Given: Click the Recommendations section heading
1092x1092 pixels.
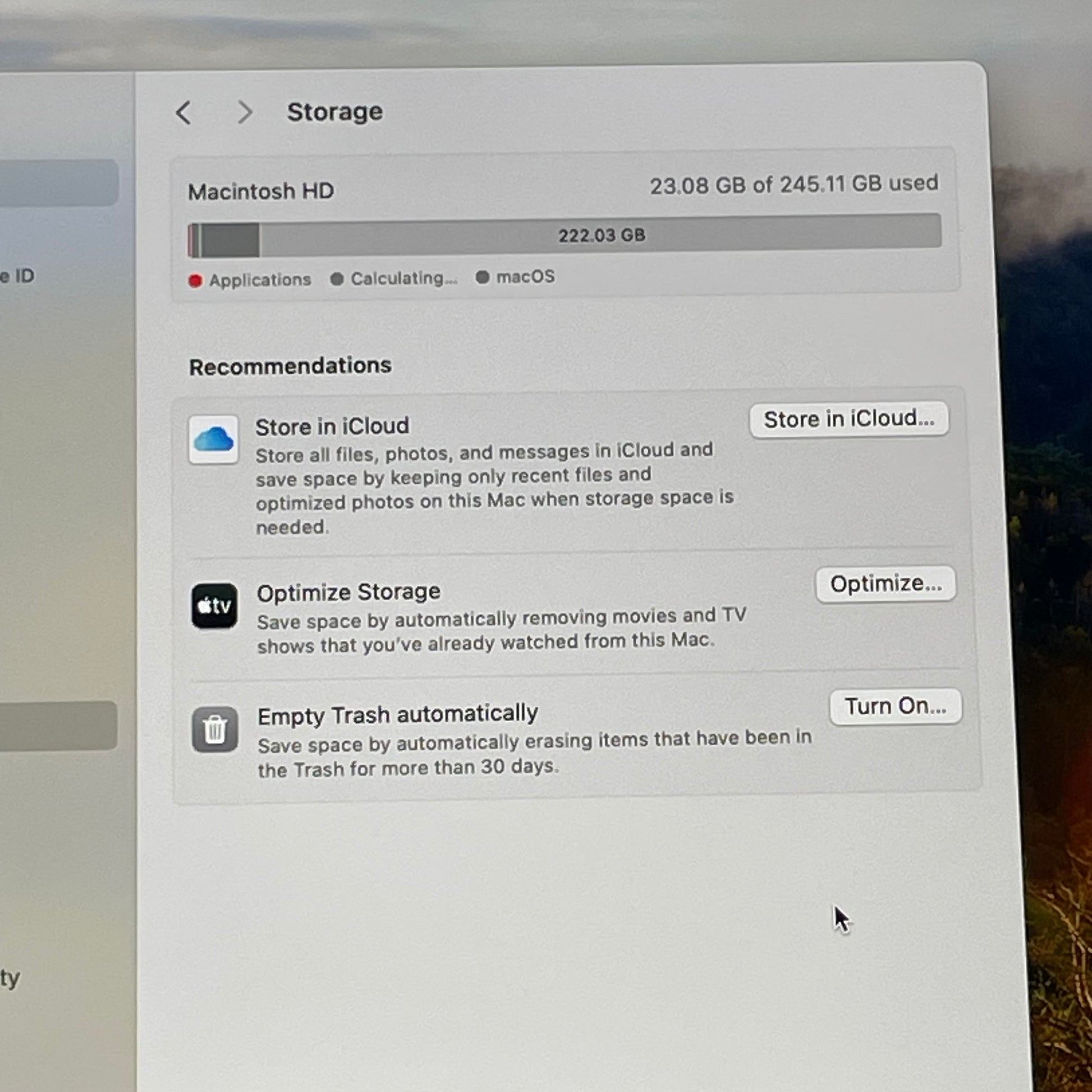Looking at the screenshot, I should coord(290,366).
